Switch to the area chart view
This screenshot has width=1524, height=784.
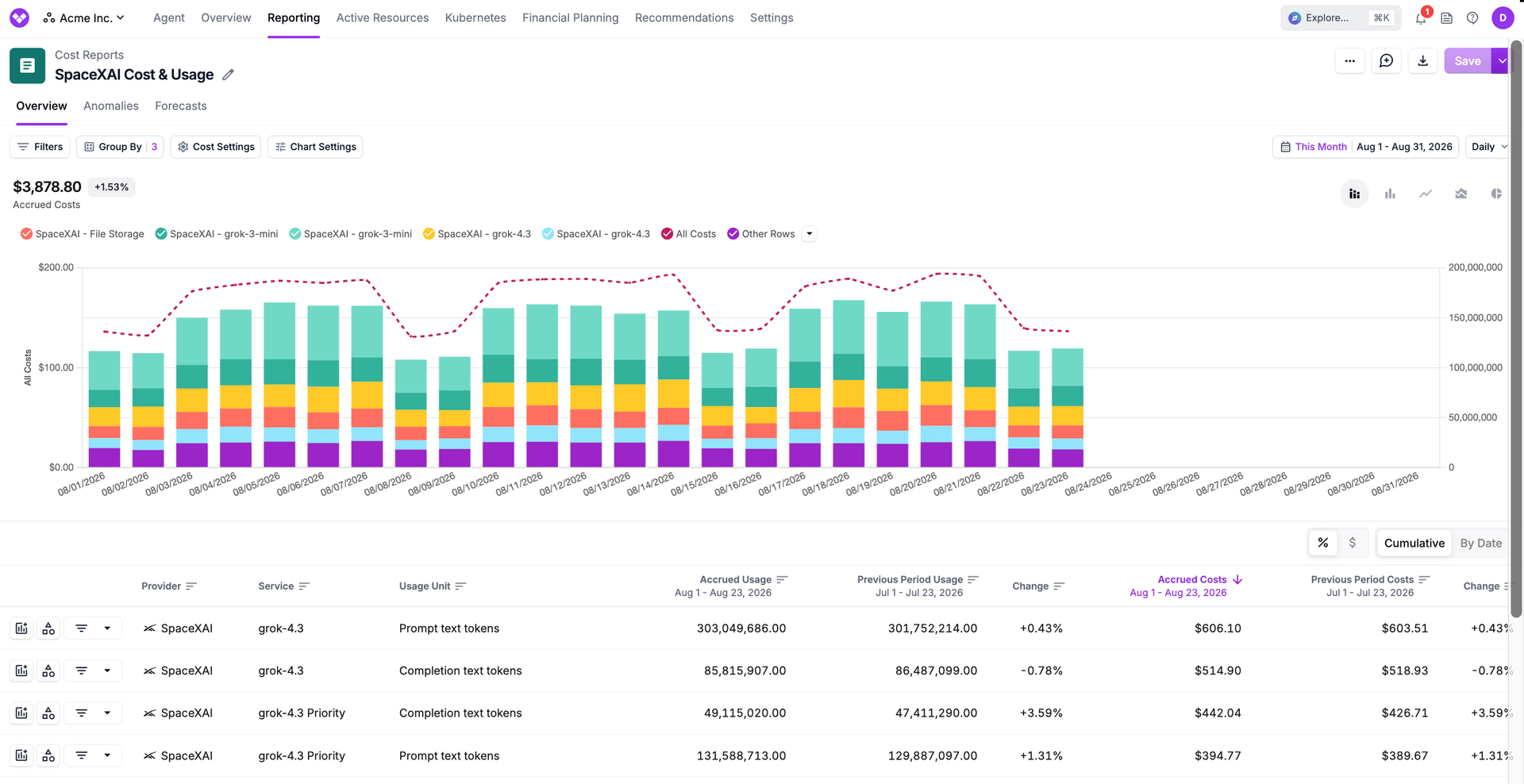(1460, 194)
